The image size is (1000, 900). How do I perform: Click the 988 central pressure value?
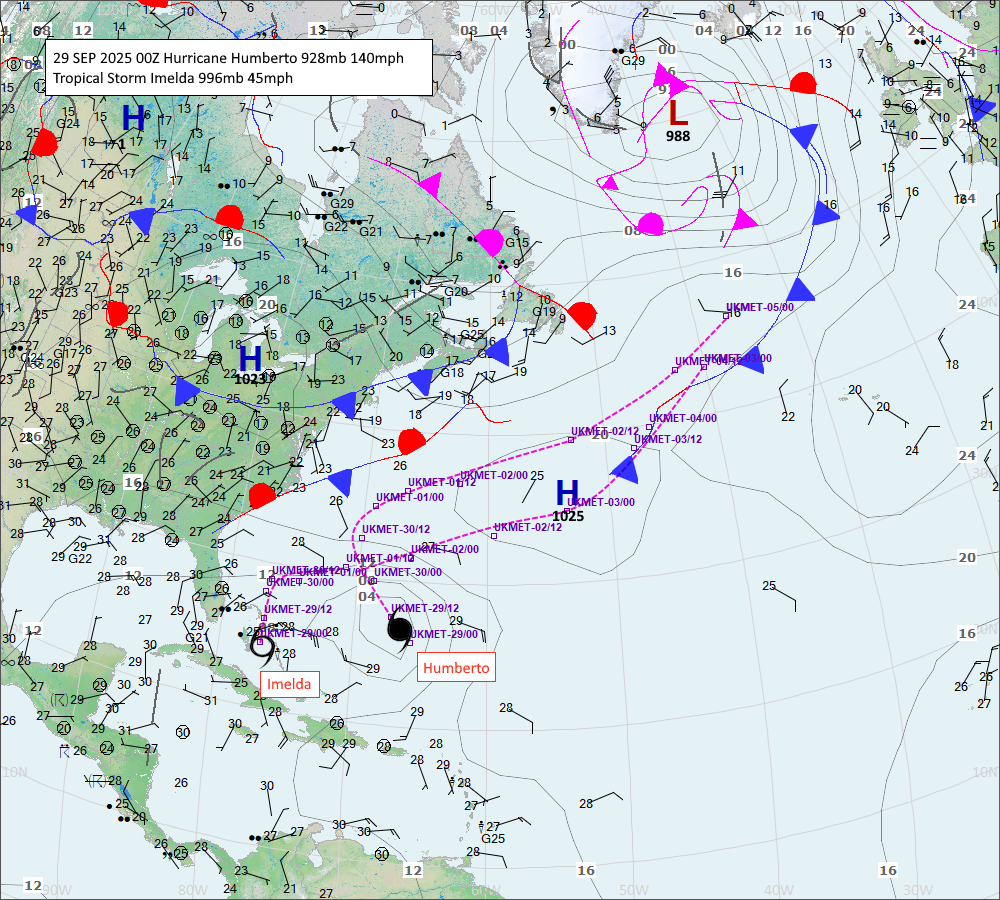[678, 136]
